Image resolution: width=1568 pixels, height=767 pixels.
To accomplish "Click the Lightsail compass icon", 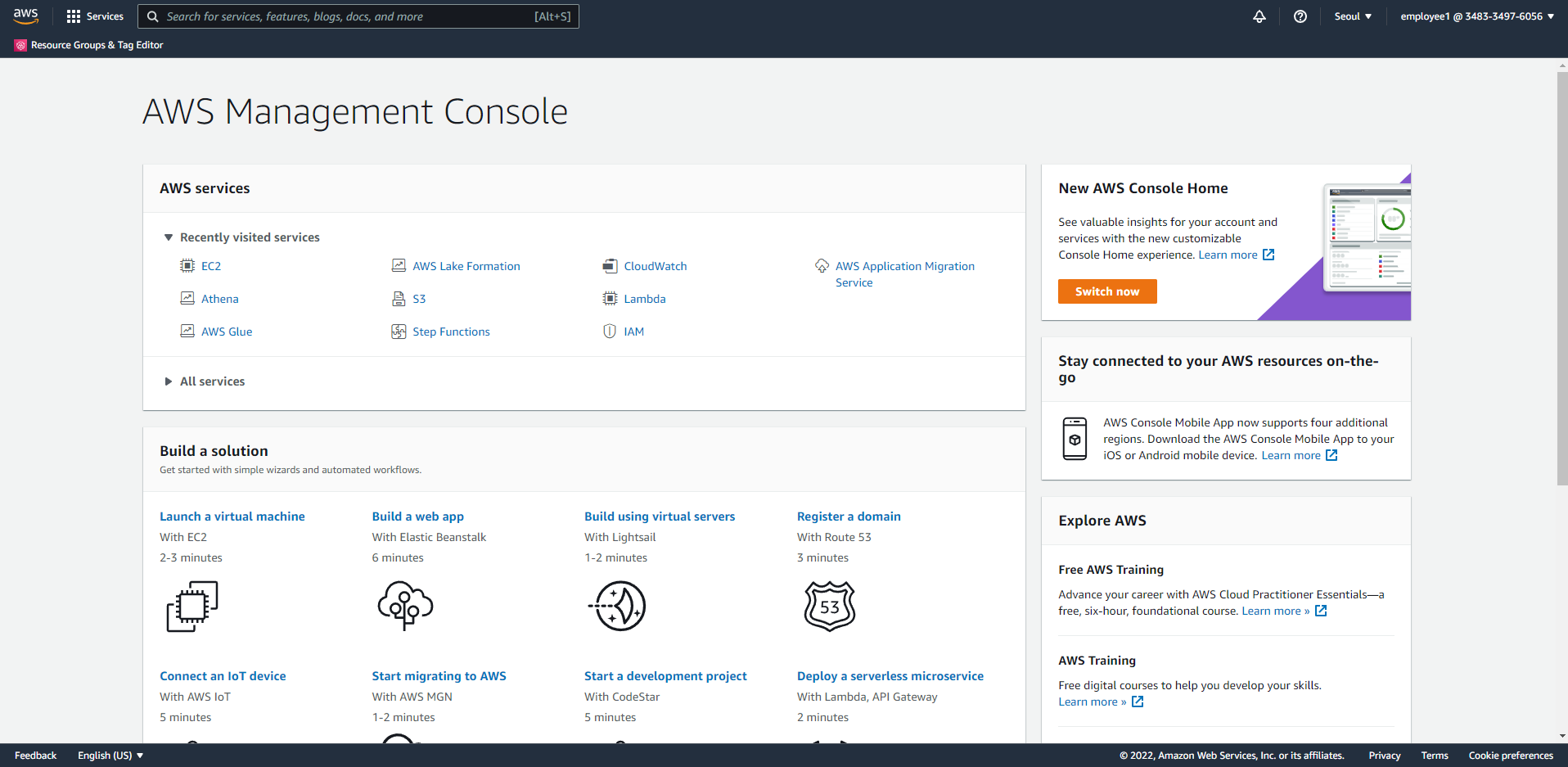I will tap(618, 606).
